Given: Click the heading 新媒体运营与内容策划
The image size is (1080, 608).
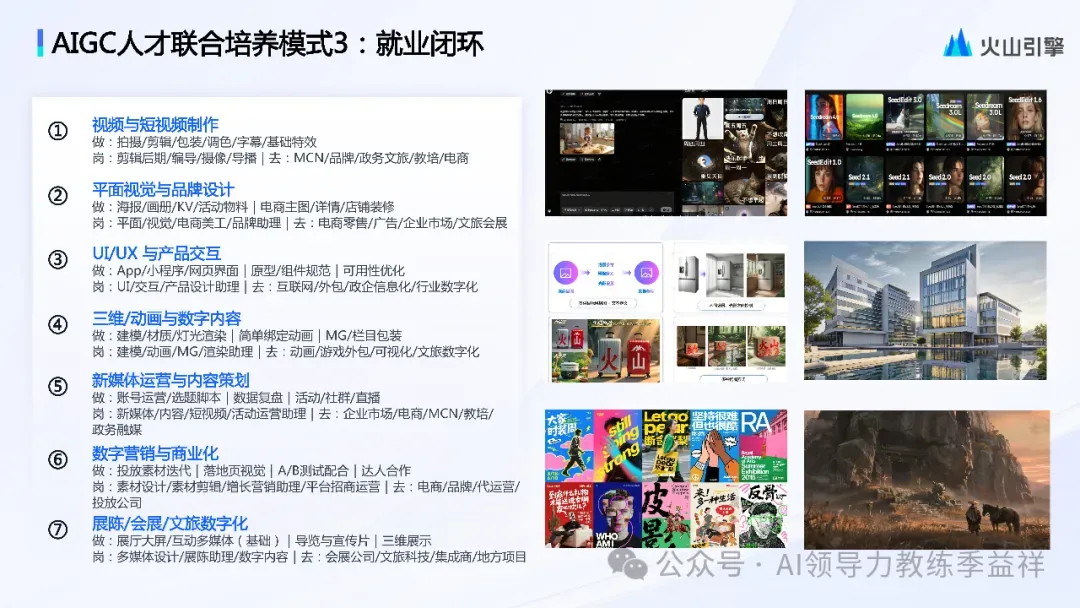Looking at the screenshot, I should [x=171, y=380].
